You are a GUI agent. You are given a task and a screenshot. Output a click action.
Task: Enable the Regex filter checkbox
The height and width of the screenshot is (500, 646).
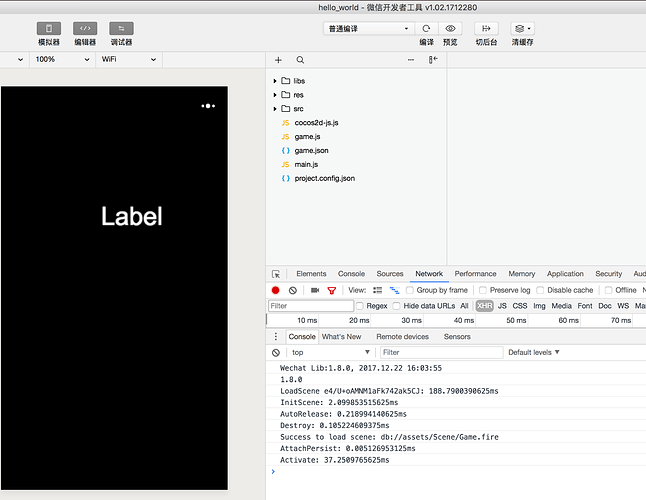click(360, 306)
